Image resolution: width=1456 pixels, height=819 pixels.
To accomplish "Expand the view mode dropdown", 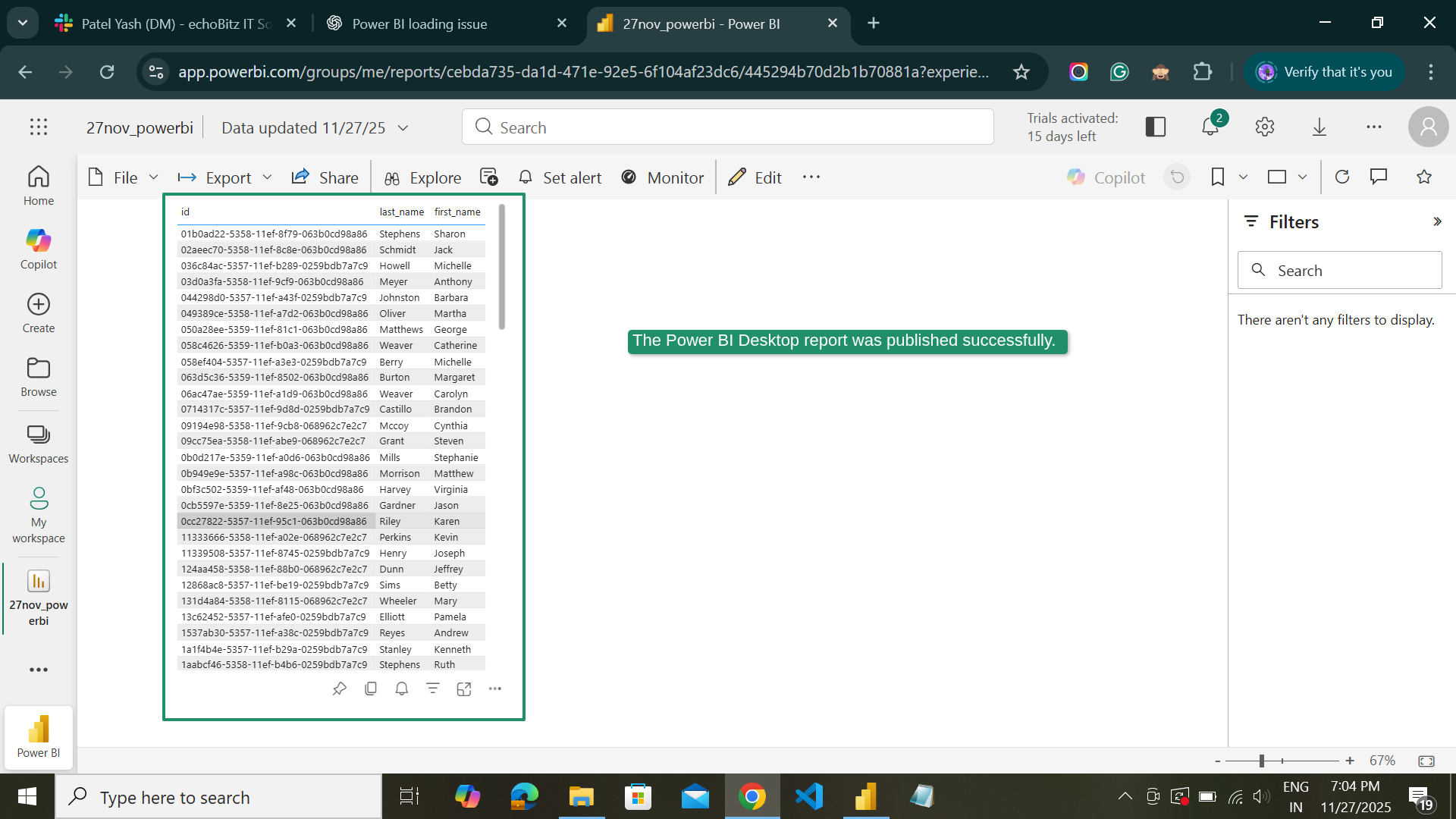I will click(1304, 177).
